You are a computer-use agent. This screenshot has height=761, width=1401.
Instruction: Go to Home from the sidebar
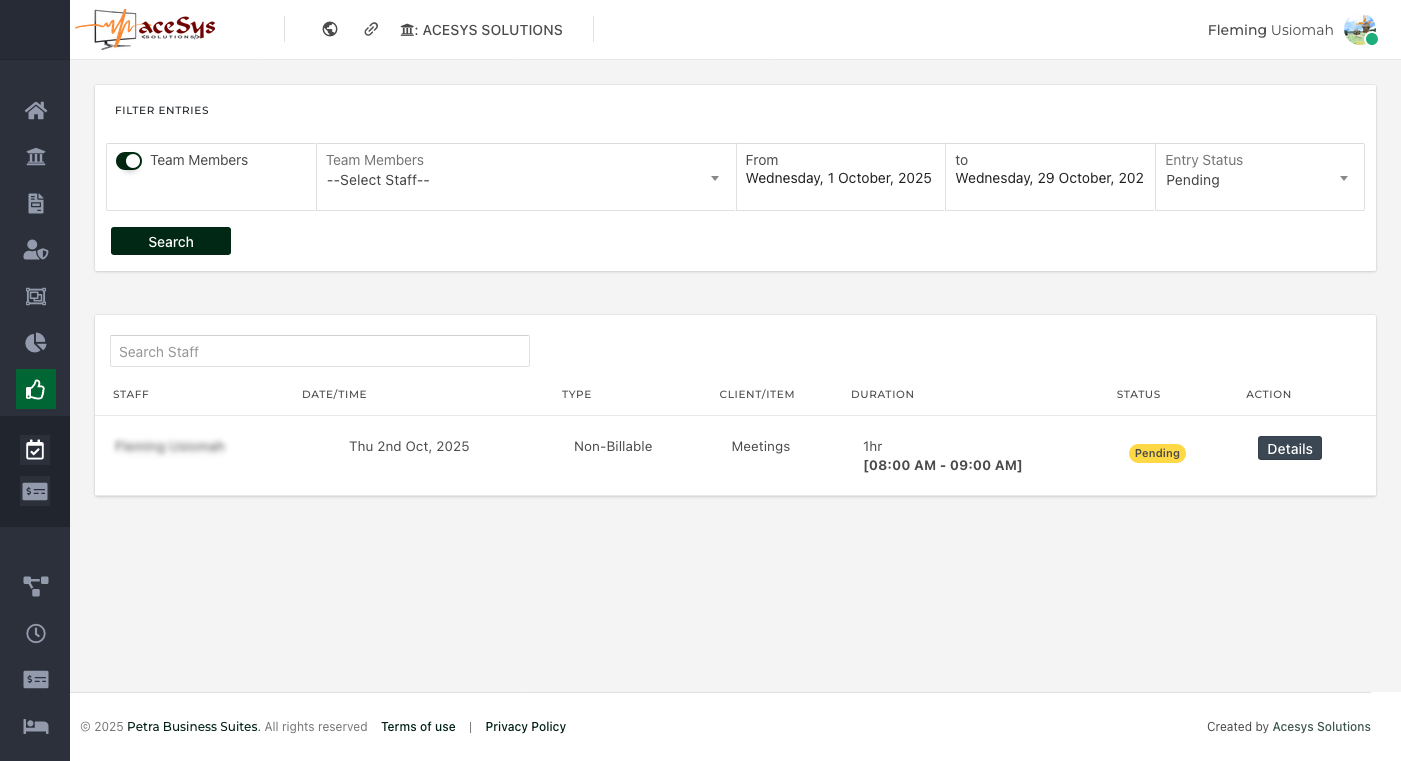tap(36, 111)
